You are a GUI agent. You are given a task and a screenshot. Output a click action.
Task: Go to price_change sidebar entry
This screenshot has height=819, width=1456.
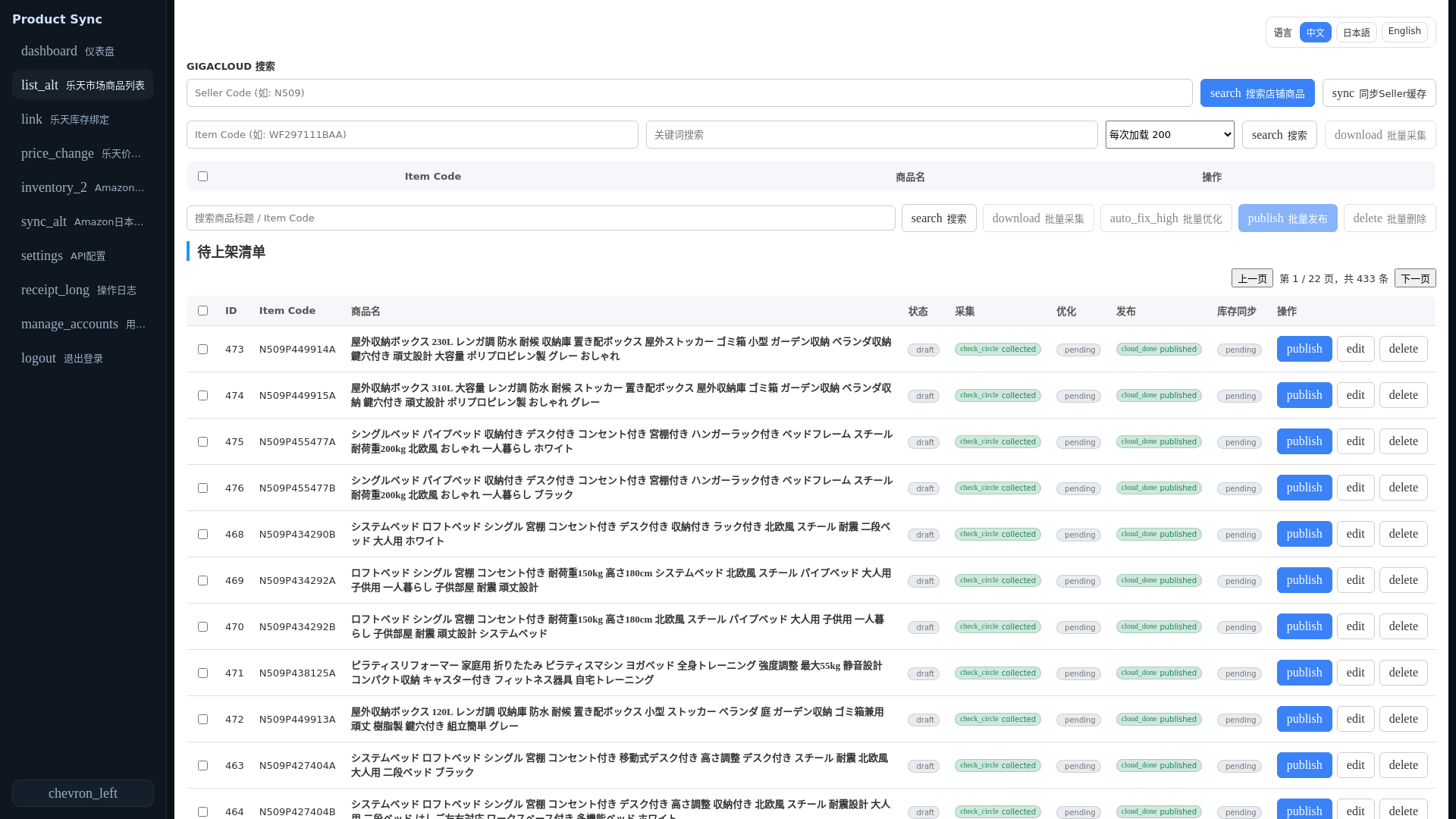coord(83,153)
